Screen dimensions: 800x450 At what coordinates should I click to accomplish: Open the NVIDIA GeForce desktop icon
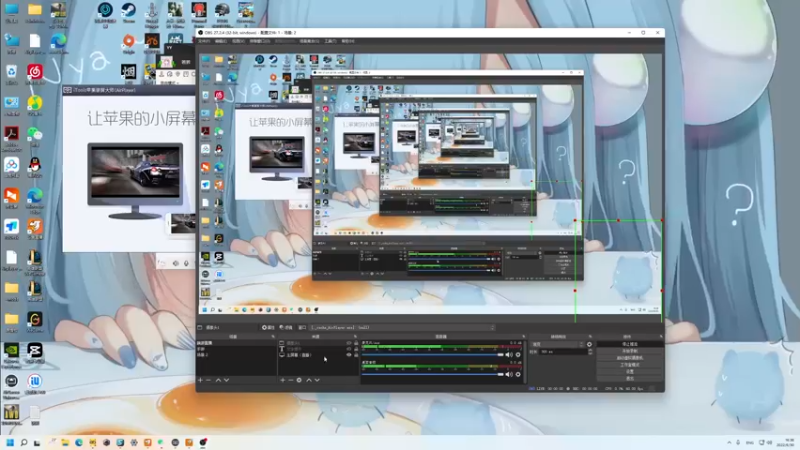[11, 354]
